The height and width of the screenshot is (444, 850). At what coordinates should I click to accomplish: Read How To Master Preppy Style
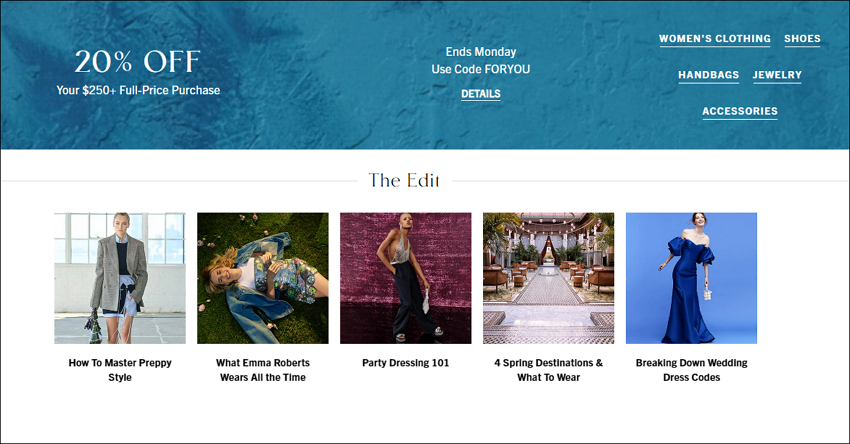[120, 370]
